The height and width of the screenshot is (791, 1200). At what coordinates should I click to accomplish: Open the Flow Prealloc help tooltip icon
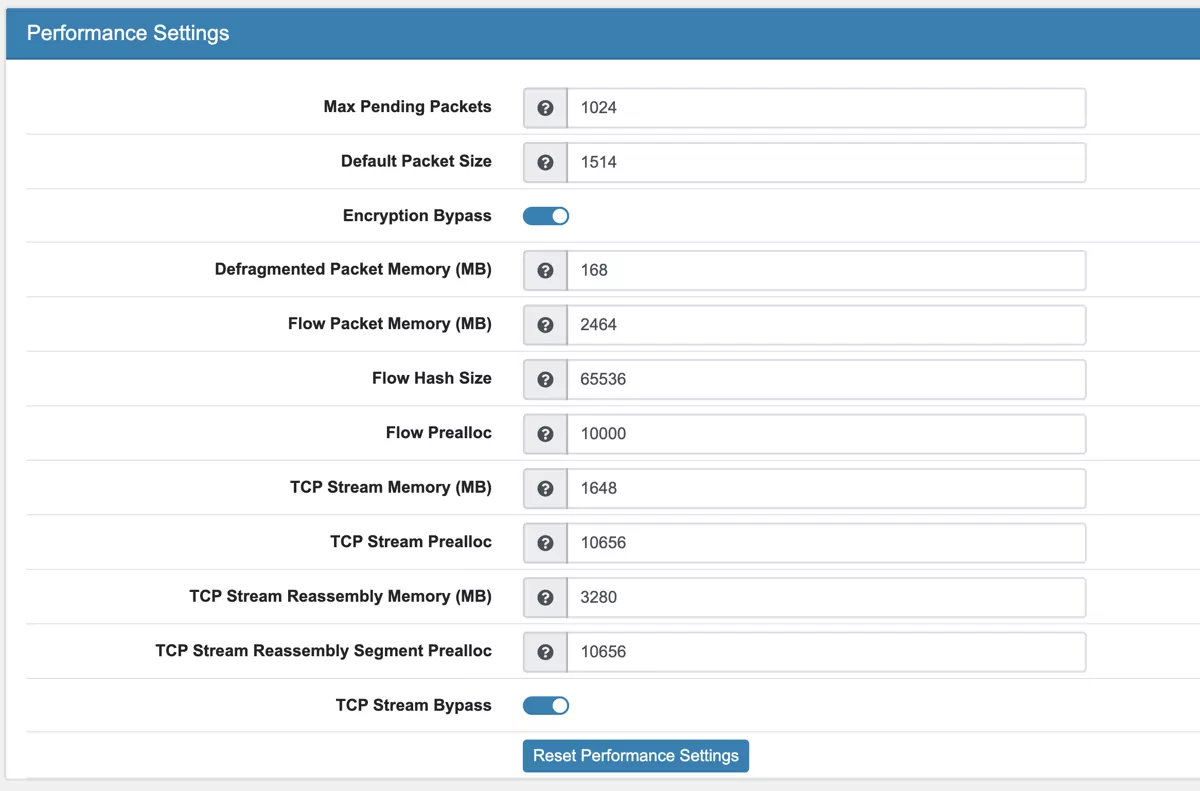545,434
